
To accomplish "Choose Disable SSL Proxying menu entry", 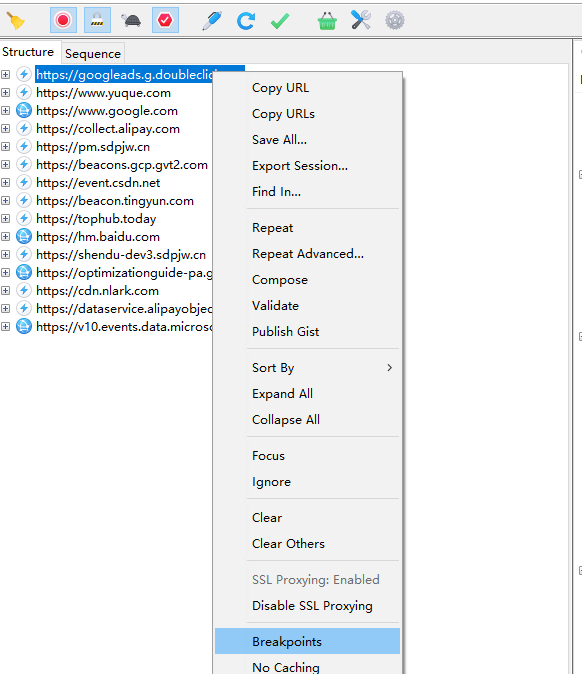I will point(307,606).
